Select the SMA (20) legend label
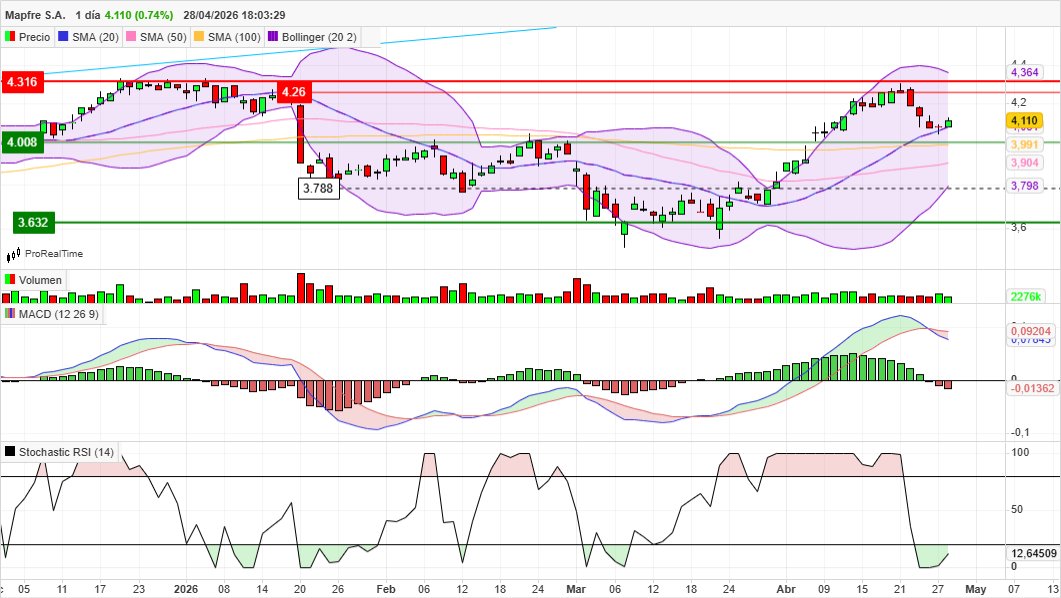1061x598 pixels. click(x=95, y=37)
